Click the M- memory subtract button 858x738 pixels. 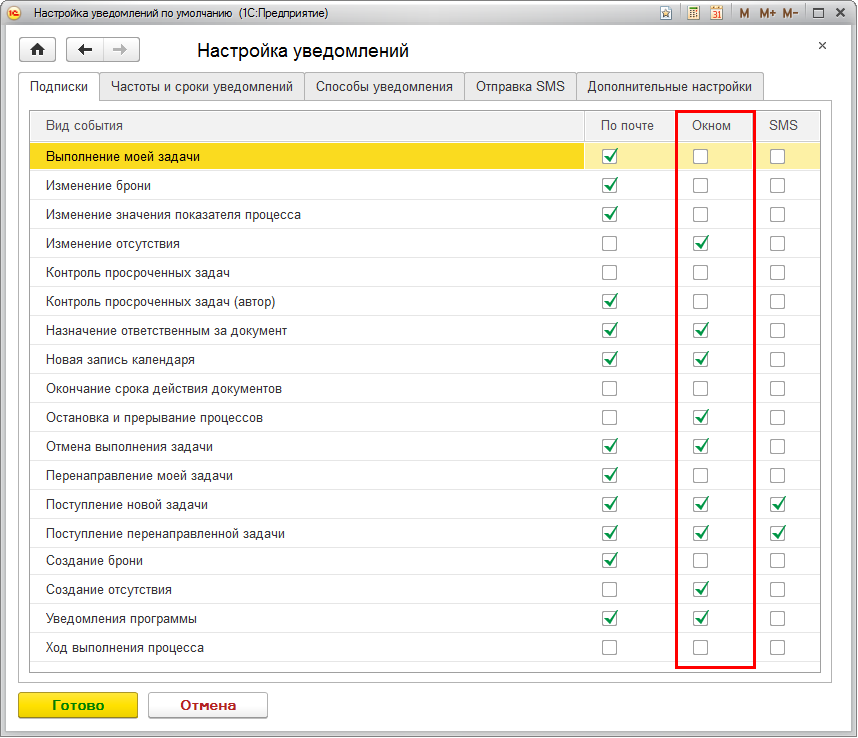[x=790, y=13]
